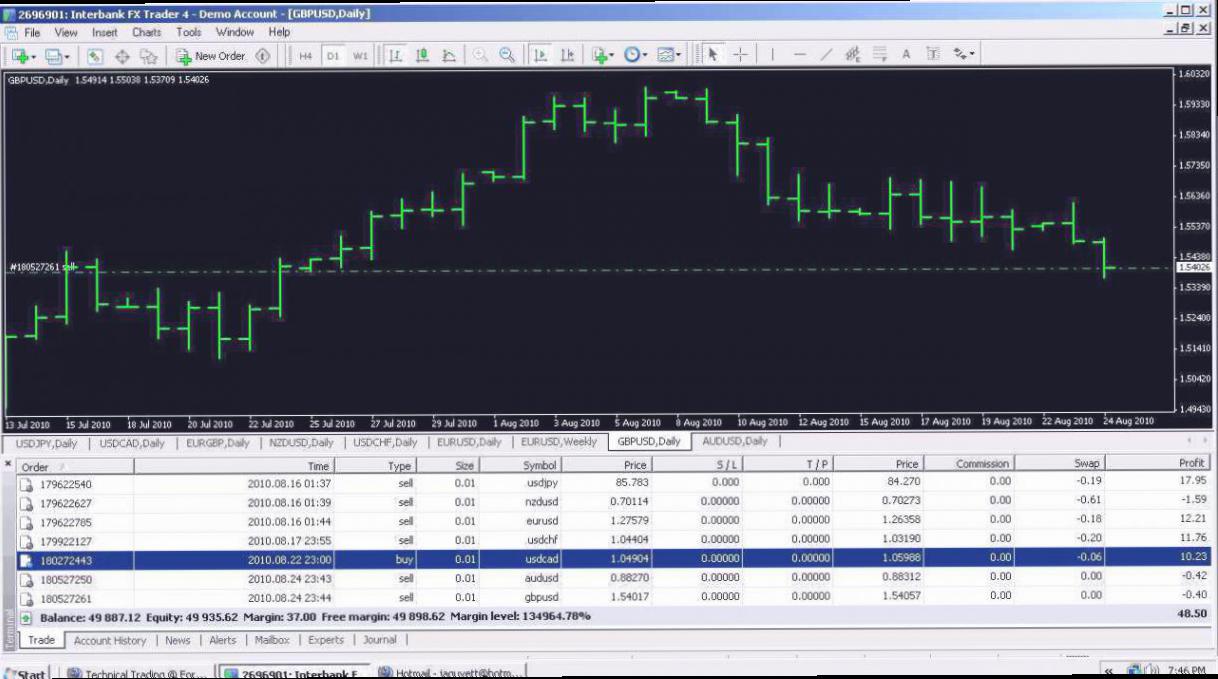Open the Periods clock icon
Image resolution: width=1218 pixels, height=679 pixels.
coord(632,56)
